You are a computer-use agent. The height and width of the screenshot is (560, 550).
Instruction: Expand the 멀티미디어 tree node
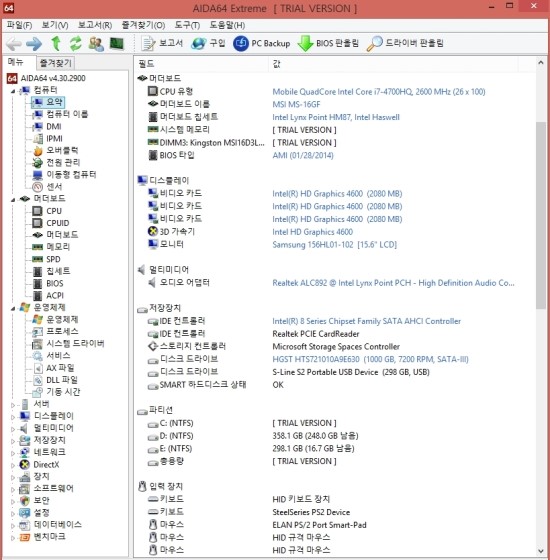(x=13, y=429)
